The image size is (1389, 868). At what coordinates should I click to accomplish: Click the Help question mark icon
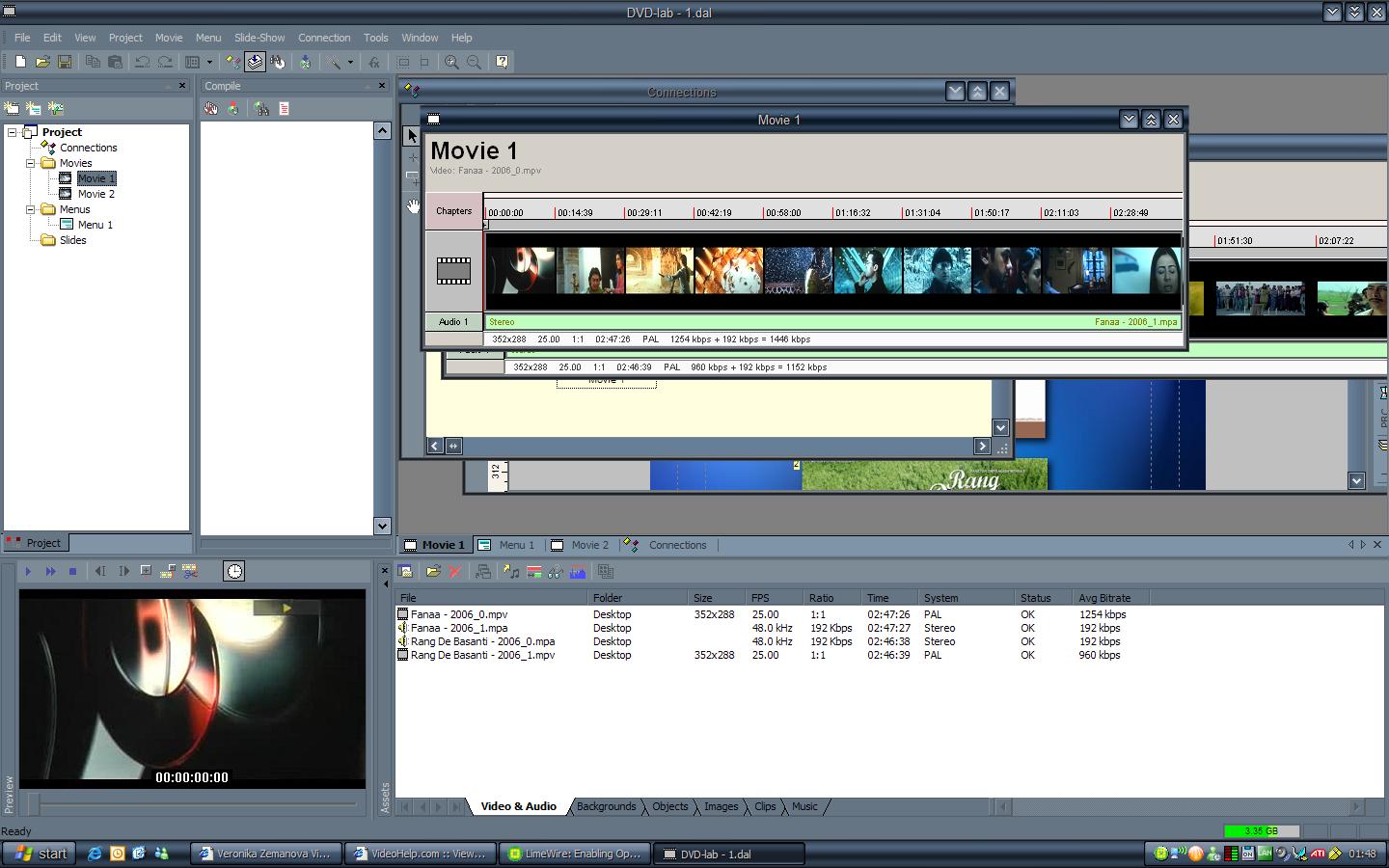pos(502,62)
